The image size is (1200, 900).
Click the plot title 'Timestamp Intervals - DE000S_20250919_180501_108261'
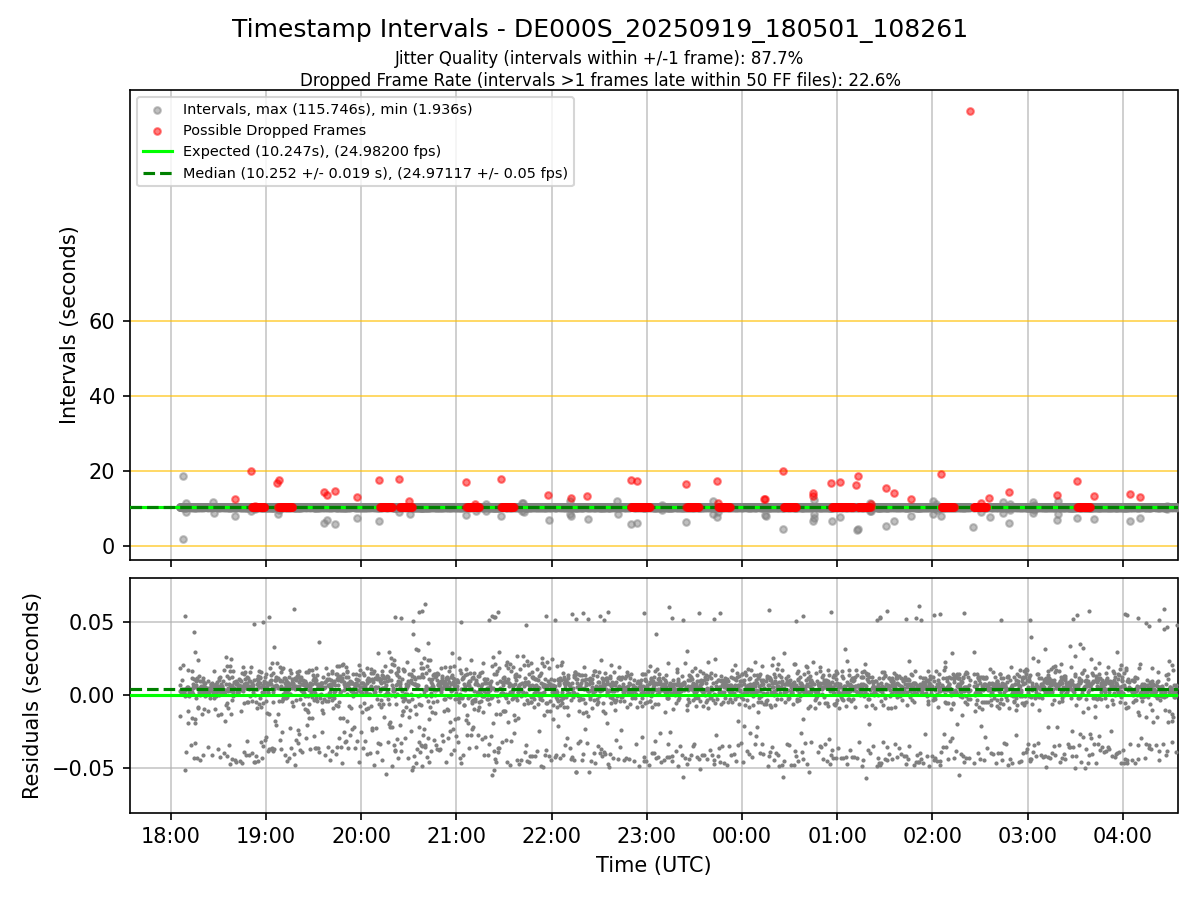click(x=600, y=29)
